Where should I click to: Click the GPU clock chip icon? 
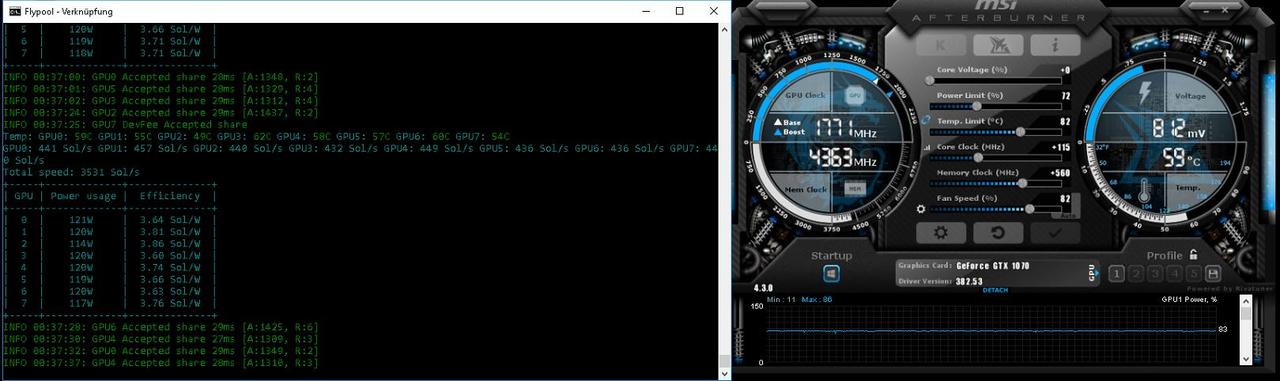854,96
